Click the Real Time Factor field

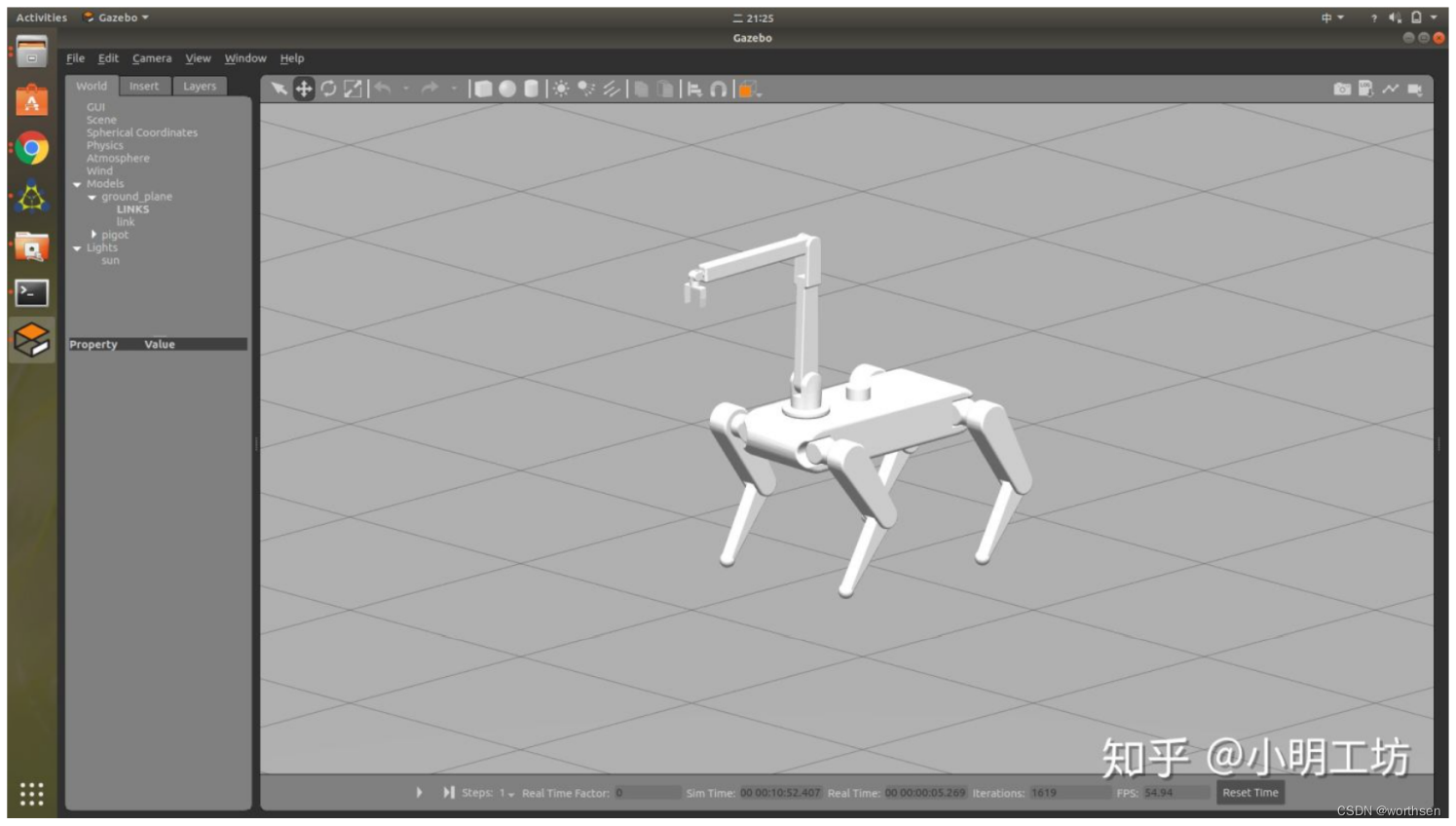click(648, 793)
